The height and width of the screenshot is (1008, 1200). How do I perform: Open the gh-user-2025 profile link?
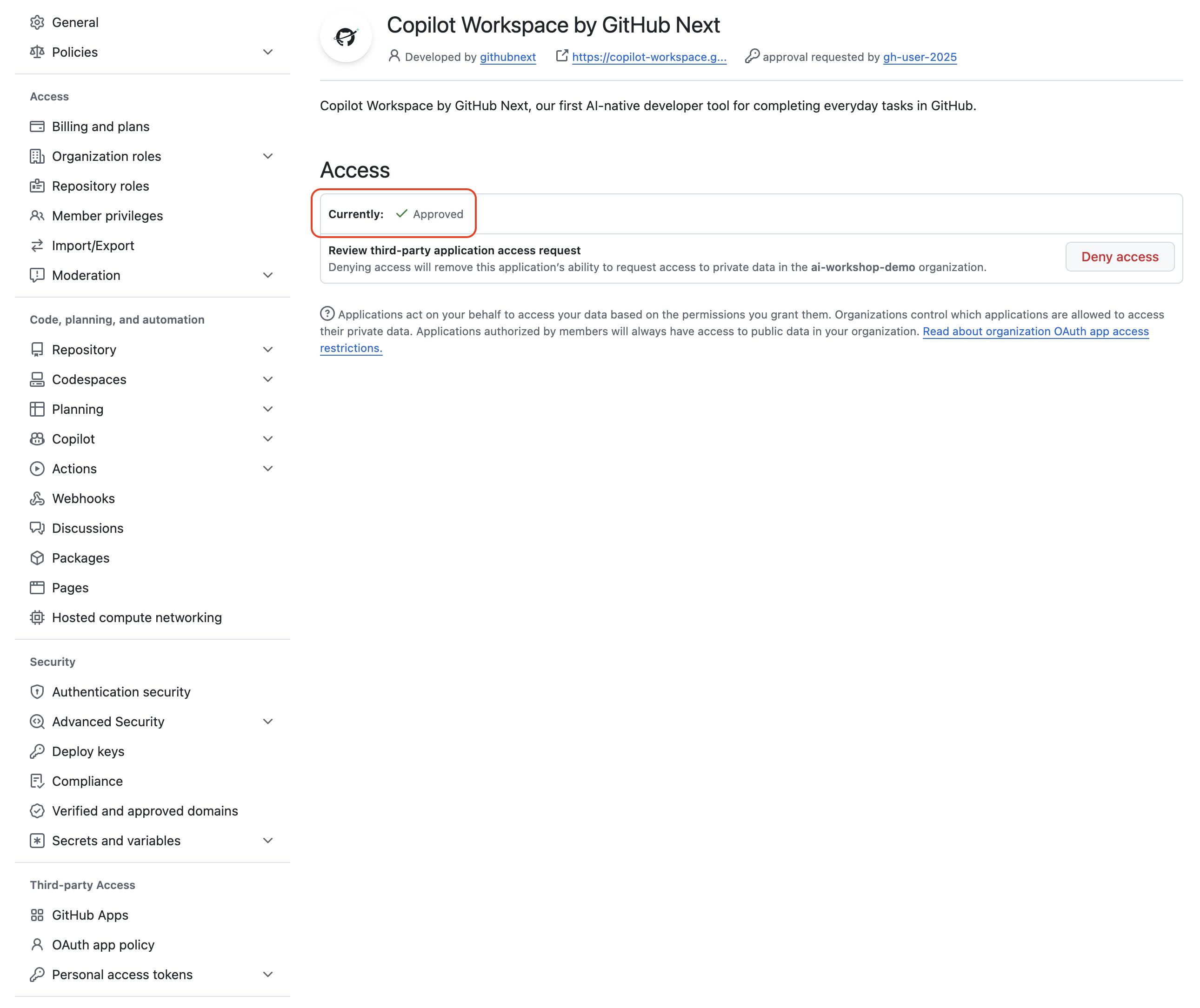tap(919, 57)
